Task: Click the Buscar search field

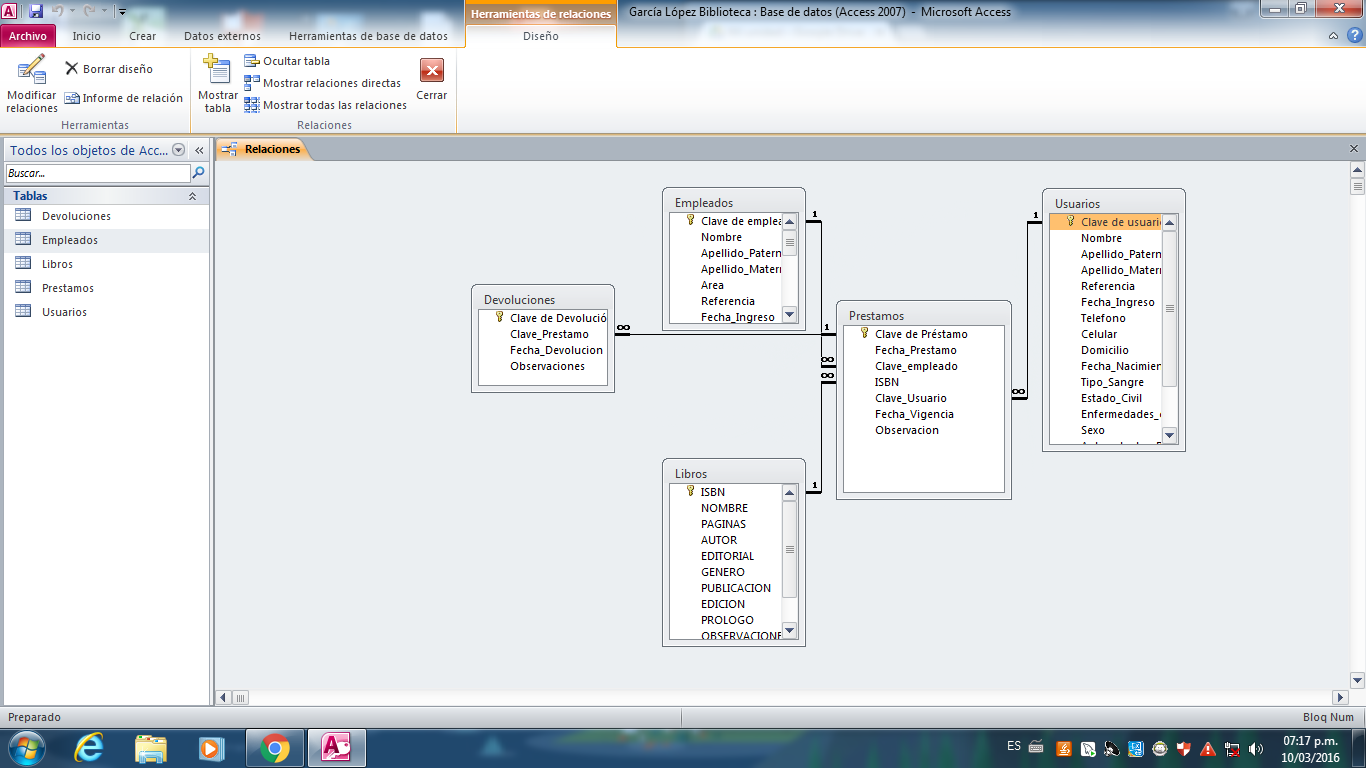Action: 97,173
